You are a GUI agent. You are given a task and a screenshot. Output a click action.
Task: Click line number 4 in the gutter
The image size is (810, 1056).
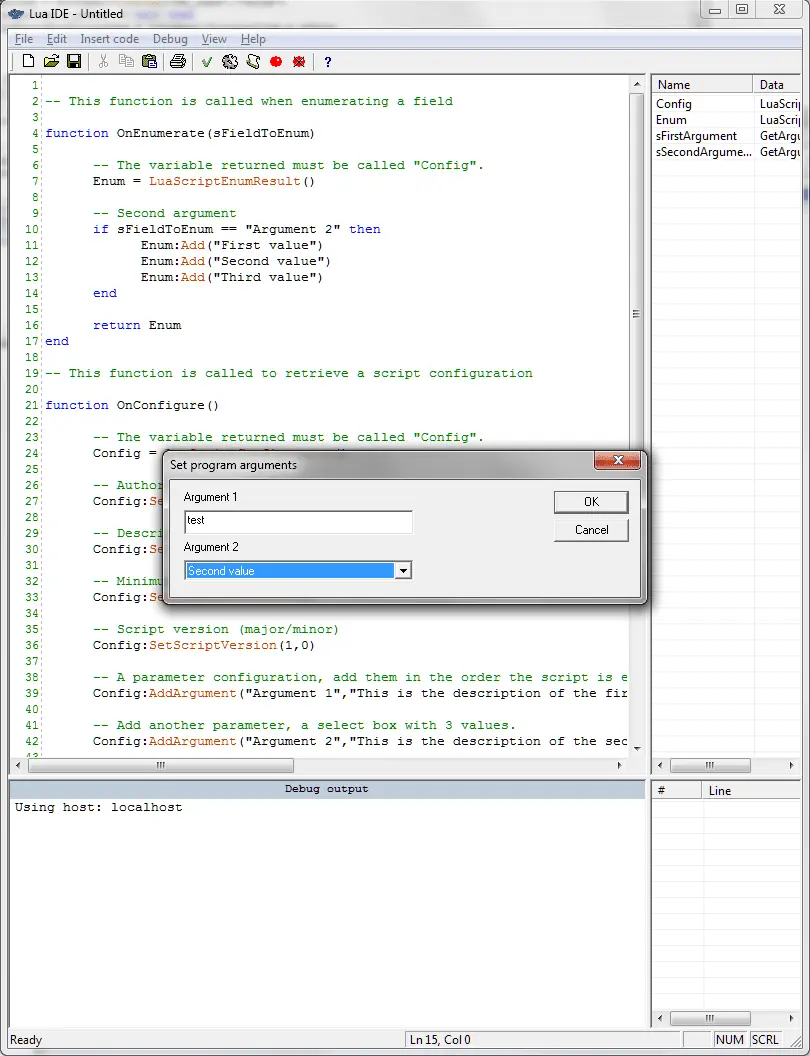coord(35,133)
